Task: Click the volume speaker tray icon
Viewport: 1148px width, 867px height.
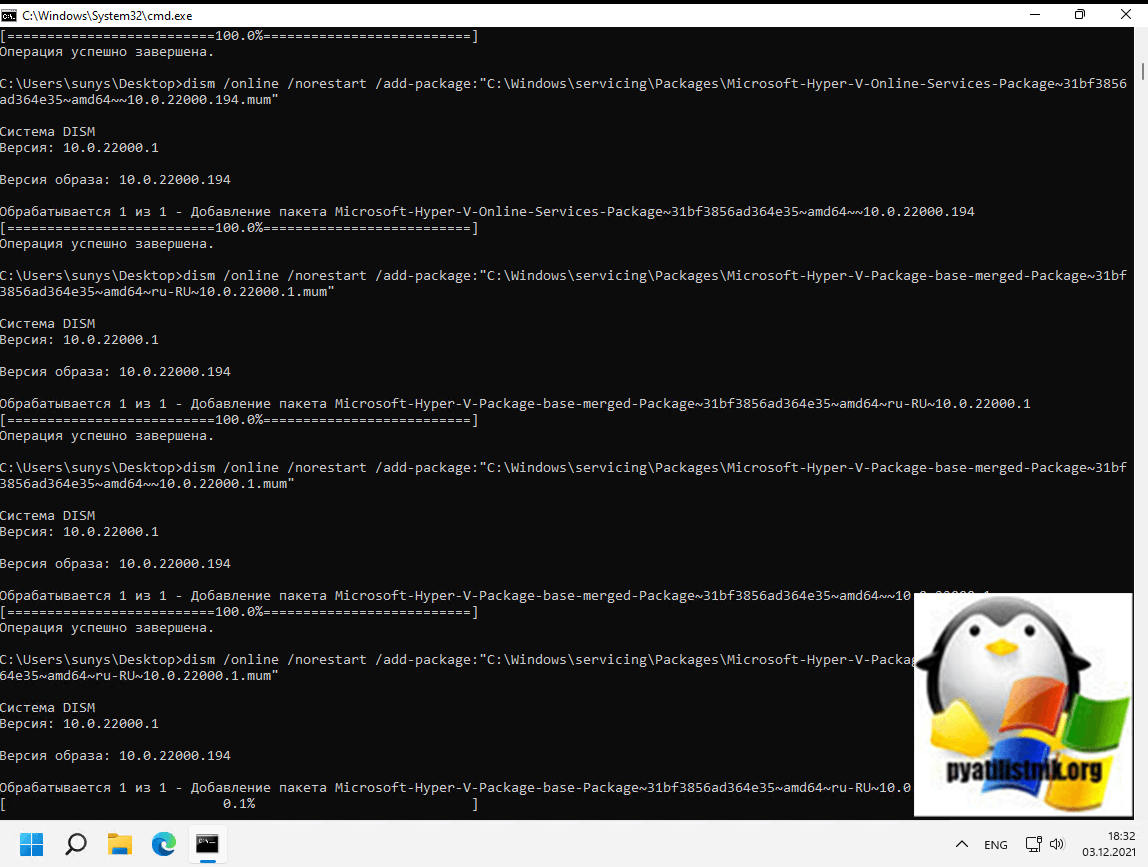Action: 1057,844
